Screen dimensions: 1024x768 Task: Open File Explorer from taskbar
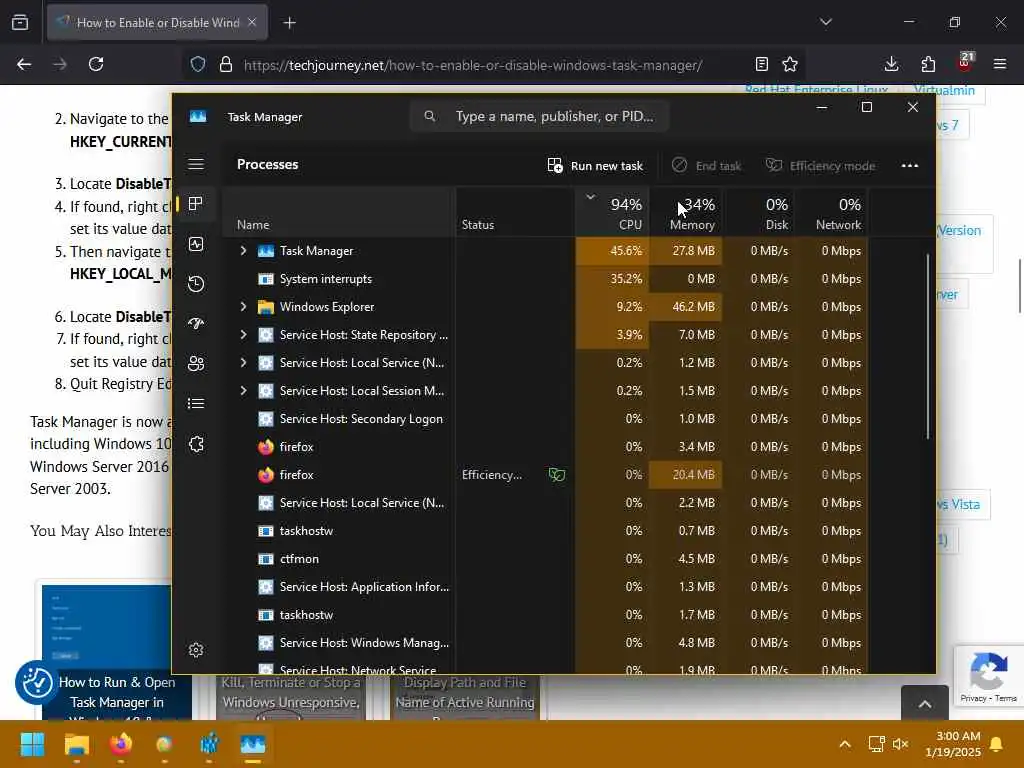click(x=76, y=744)
